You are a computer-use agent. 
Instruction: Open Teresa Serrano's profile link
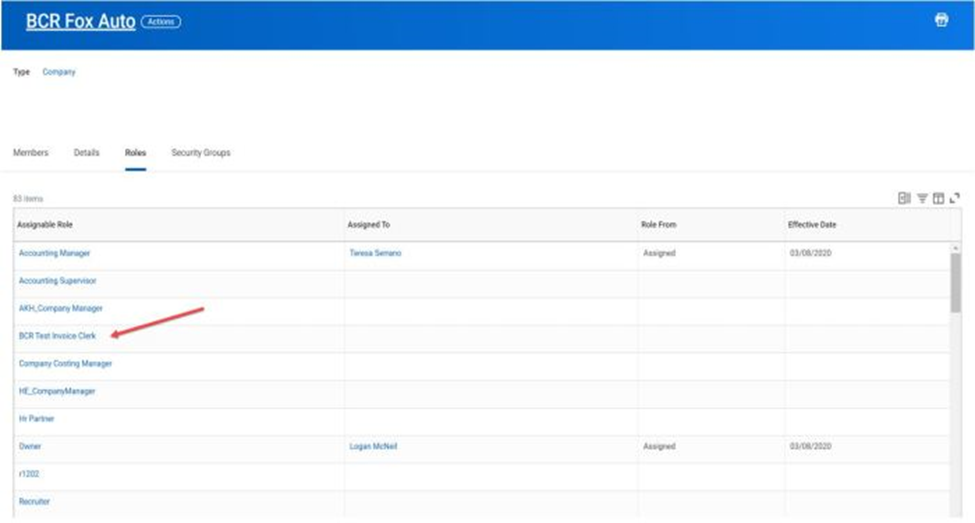375,253
